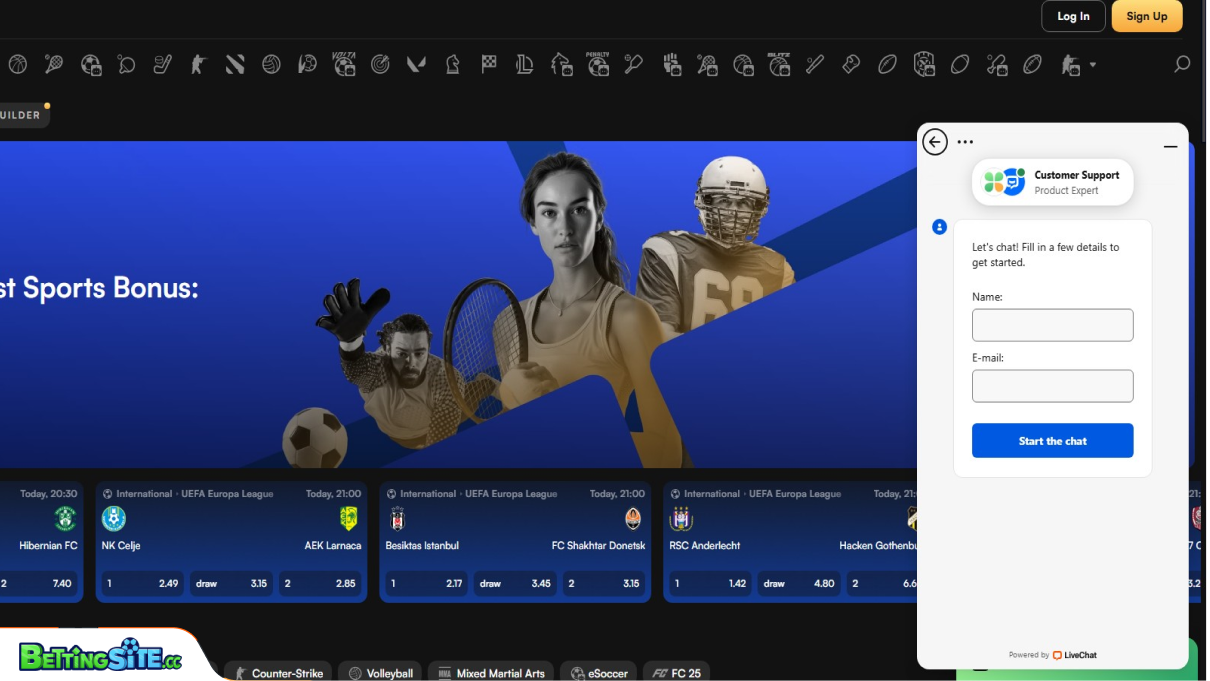Open the chess betting section

pyautogui.click(x=452, y=64)
